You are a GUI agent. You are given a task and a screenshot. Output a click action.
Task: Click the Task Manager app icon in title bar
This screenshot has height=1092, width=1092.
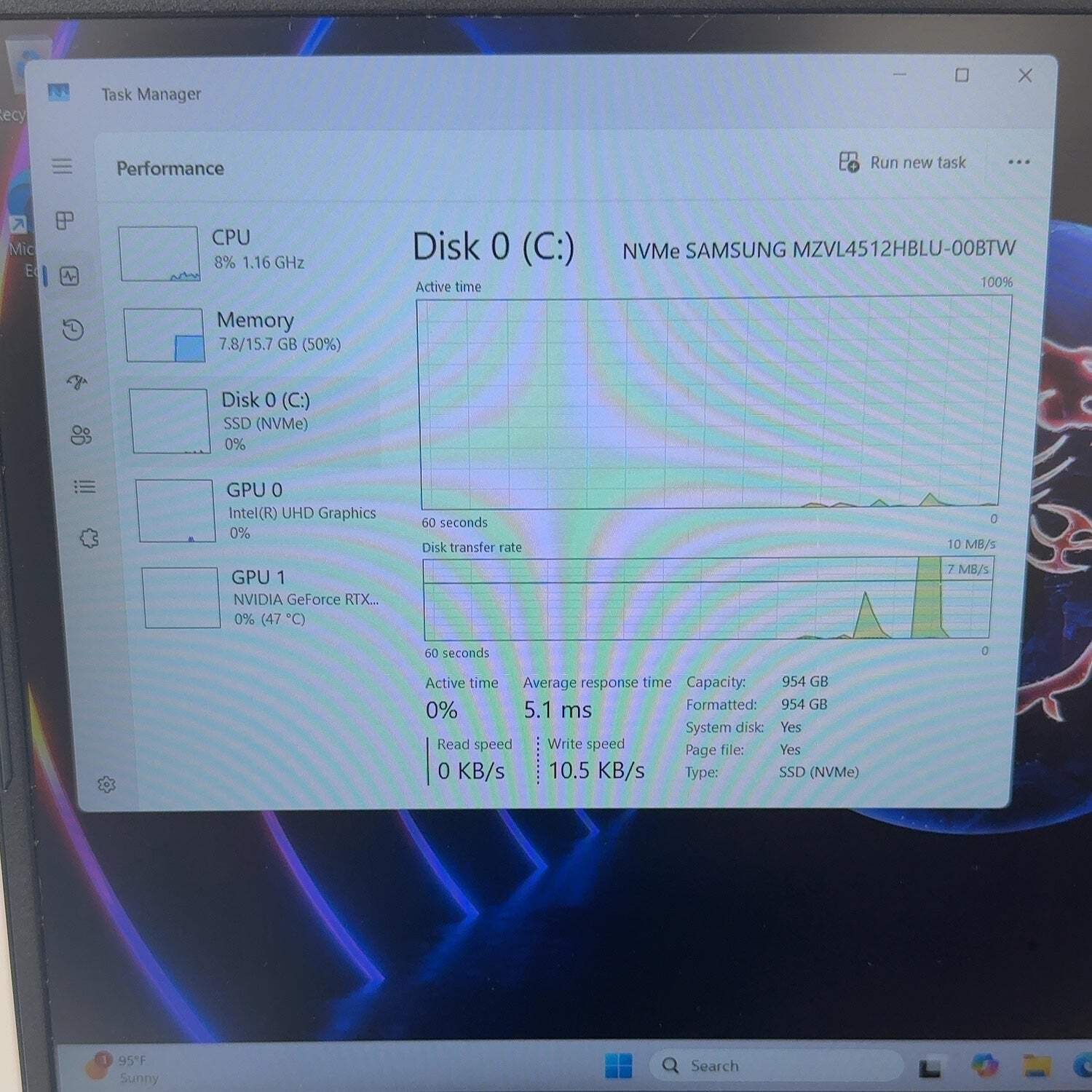click(58, 92)
